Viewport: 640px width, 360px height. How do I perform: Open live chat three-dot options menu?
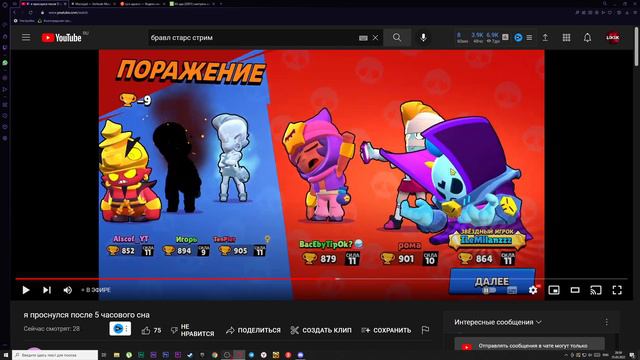(x=607, y=322)
